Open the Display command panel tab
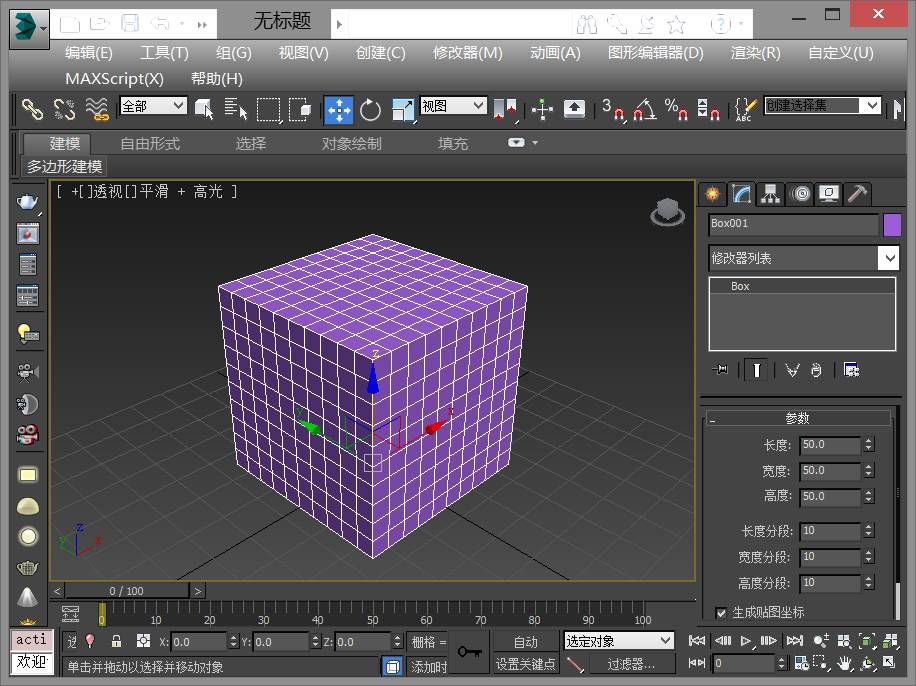The height and width of the screenshot is (686, 916). (828, 194)
